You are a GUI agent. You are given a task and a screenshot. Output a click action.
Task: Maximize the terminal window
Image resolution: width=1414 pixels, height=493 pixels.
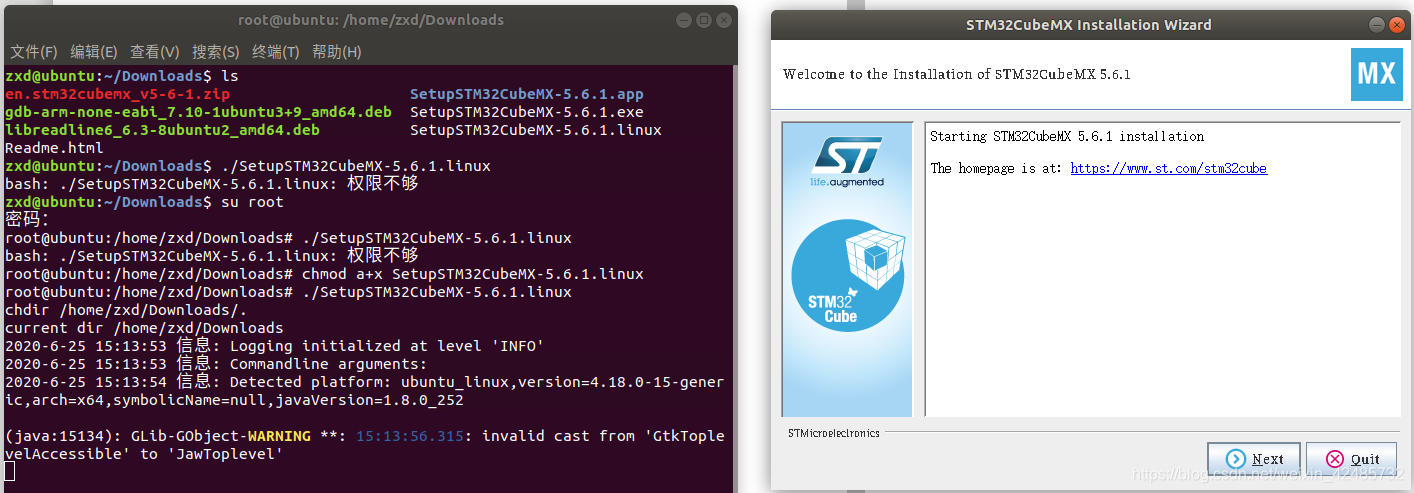[703, 20]
